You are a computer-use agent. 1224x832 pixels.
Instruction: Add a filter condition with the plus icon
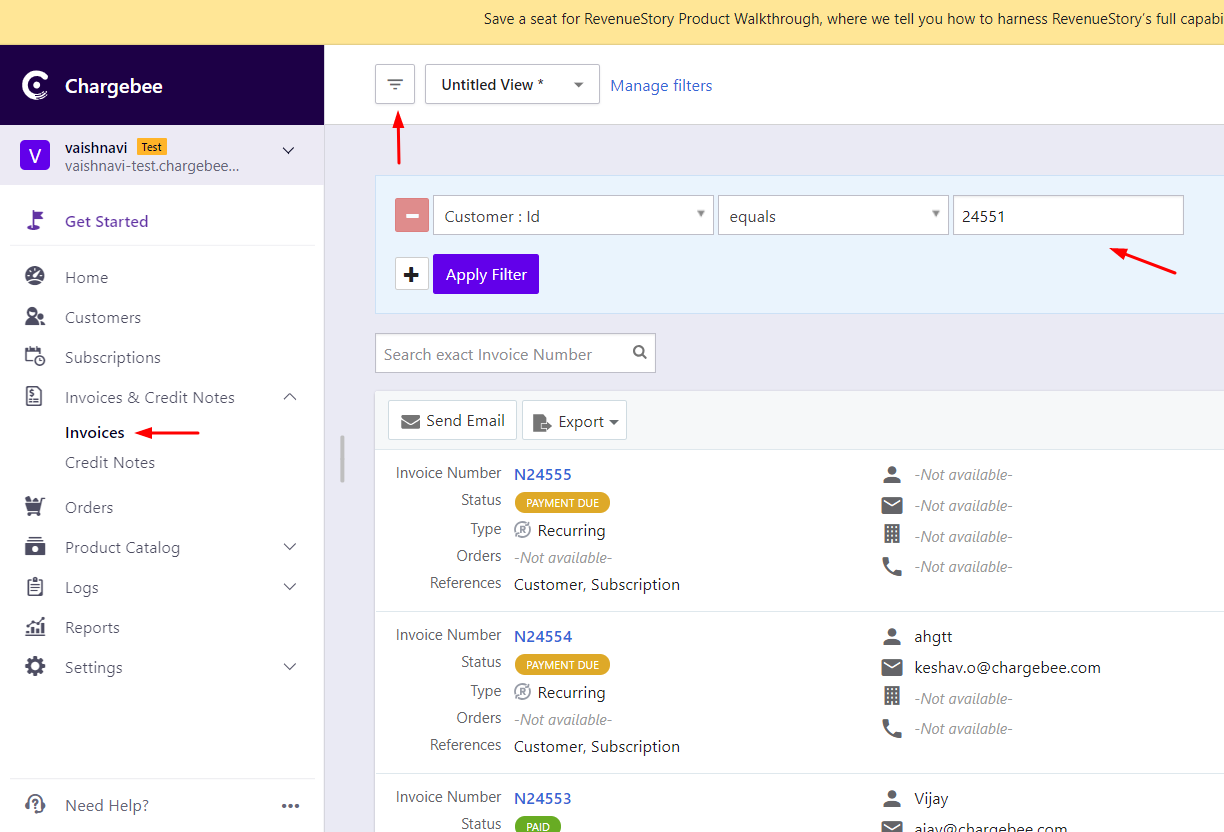tap(411, 273)
